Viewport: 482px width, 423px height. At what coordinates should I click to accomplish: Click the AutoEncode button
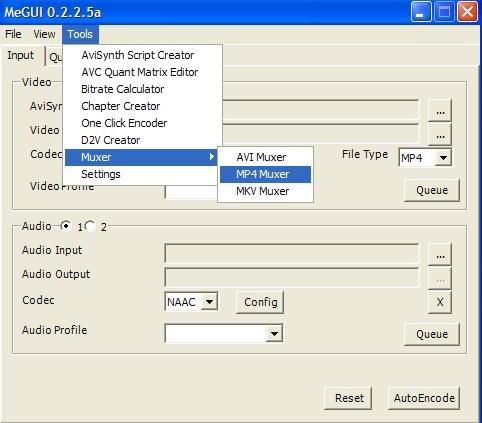point(424,398)
